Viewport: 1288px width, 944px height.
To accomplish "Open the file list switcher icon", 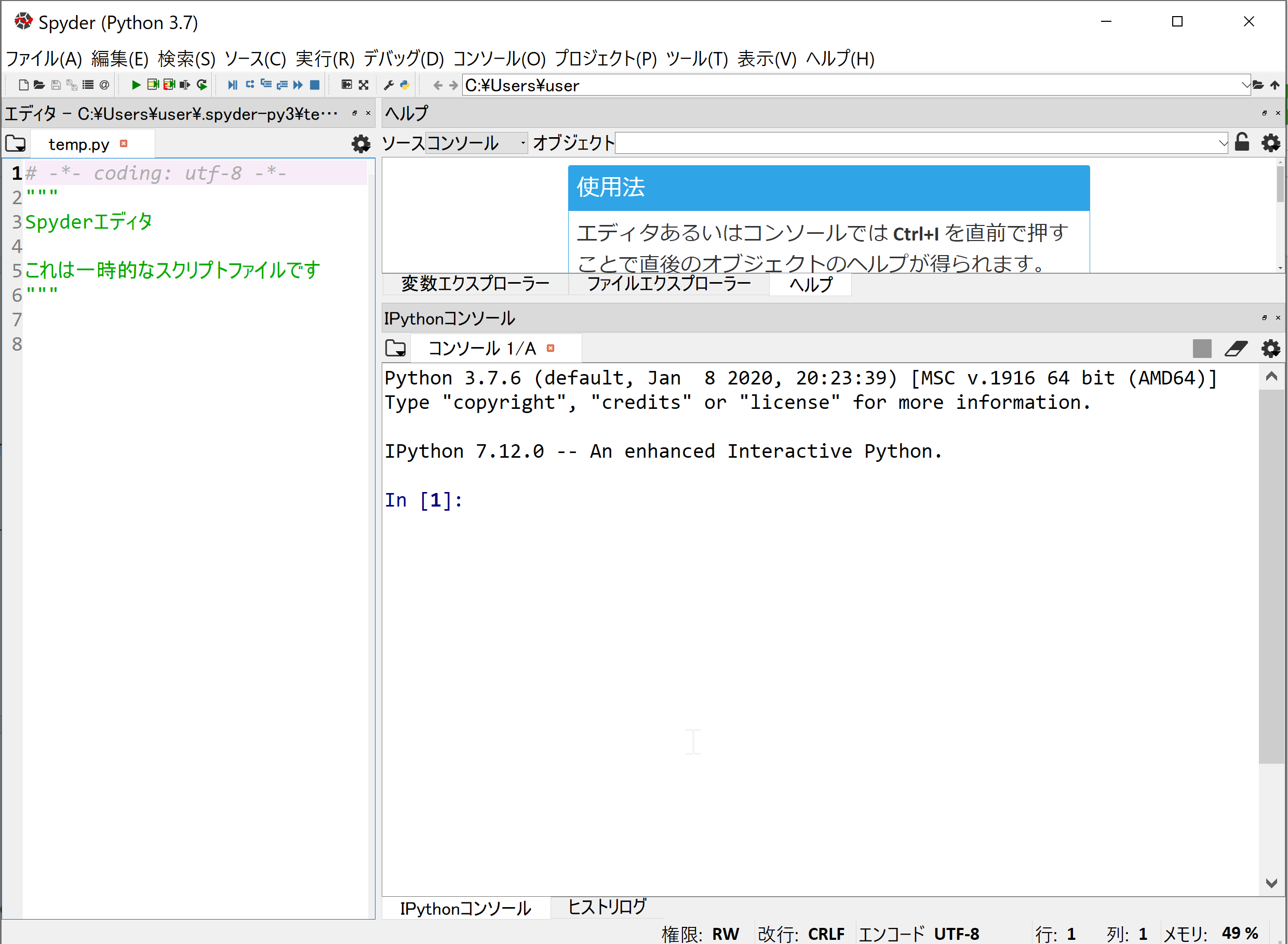I will 88,85.
